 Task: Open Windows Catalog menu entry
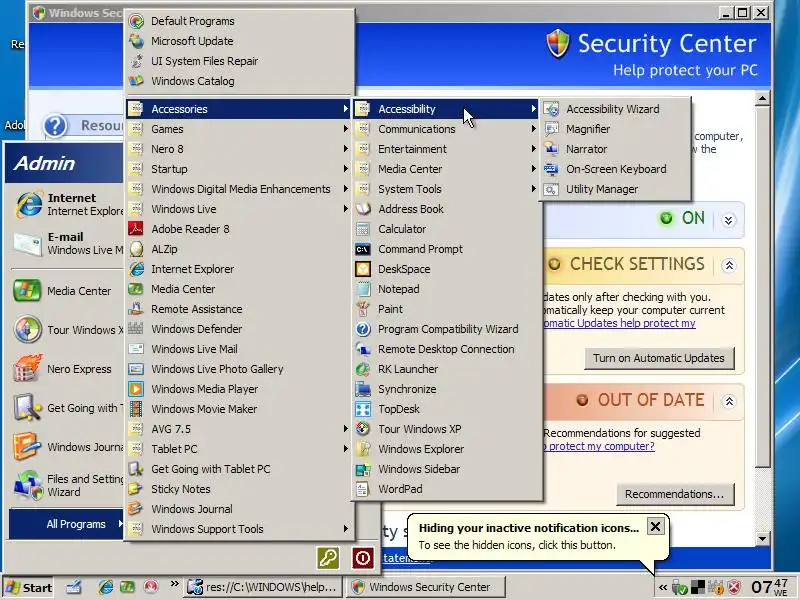239,81
